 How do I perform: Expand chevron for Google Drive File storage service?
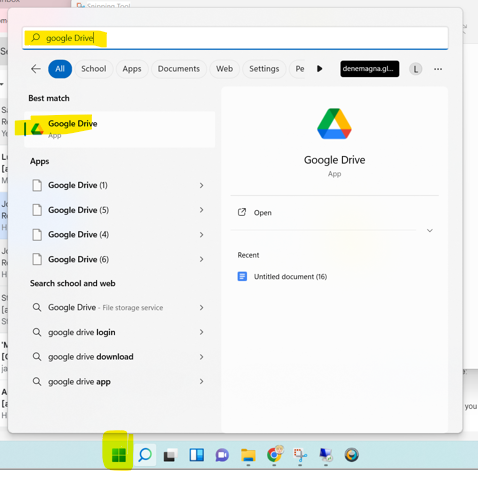click(201, 307)
